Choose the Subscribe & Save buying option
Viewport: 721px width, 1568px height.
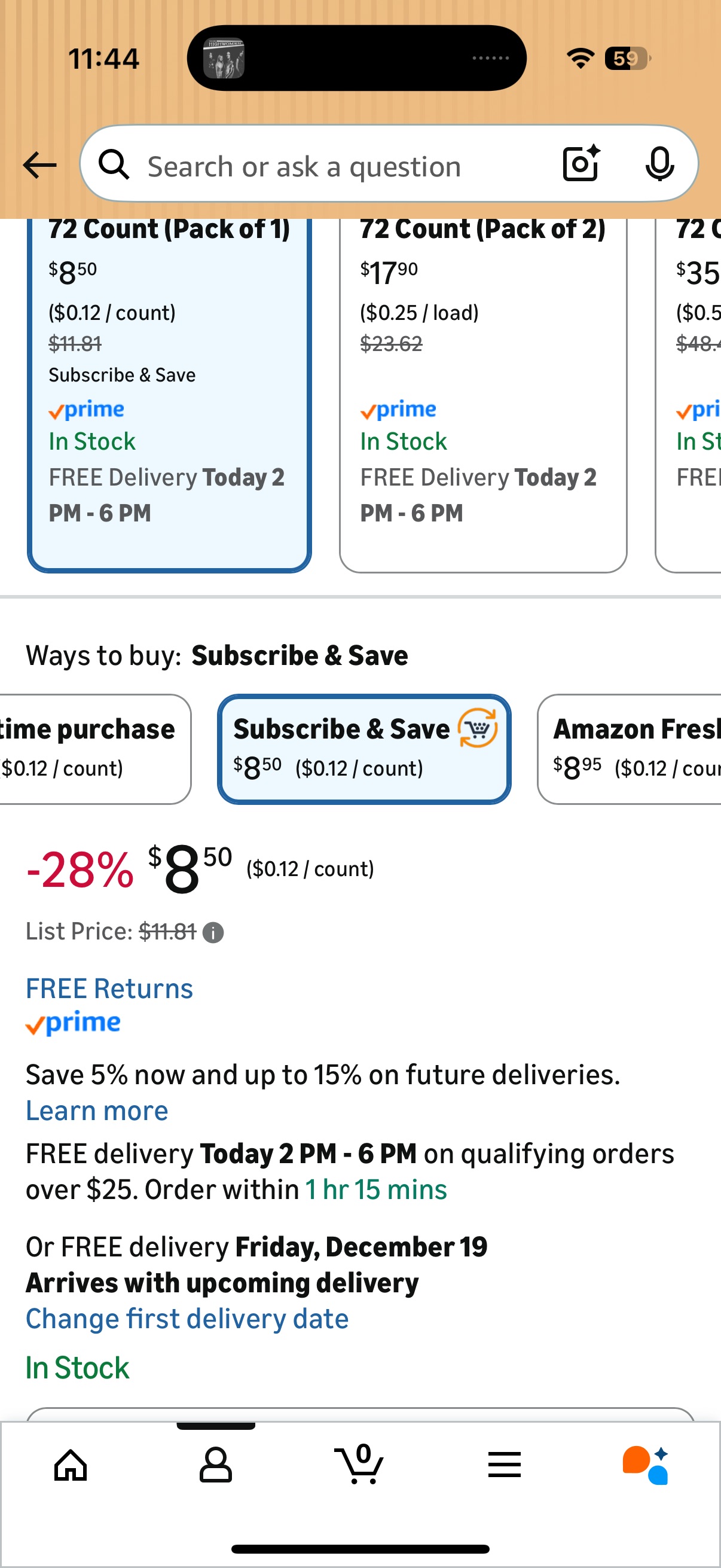coord(364,749)
